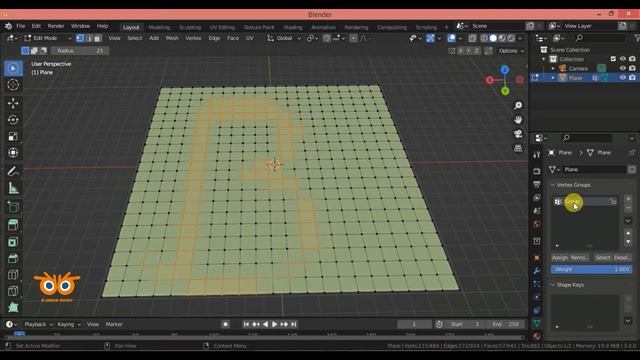Click the viewport zoom icon
This screenshot has height=360, width=640.
518,106
